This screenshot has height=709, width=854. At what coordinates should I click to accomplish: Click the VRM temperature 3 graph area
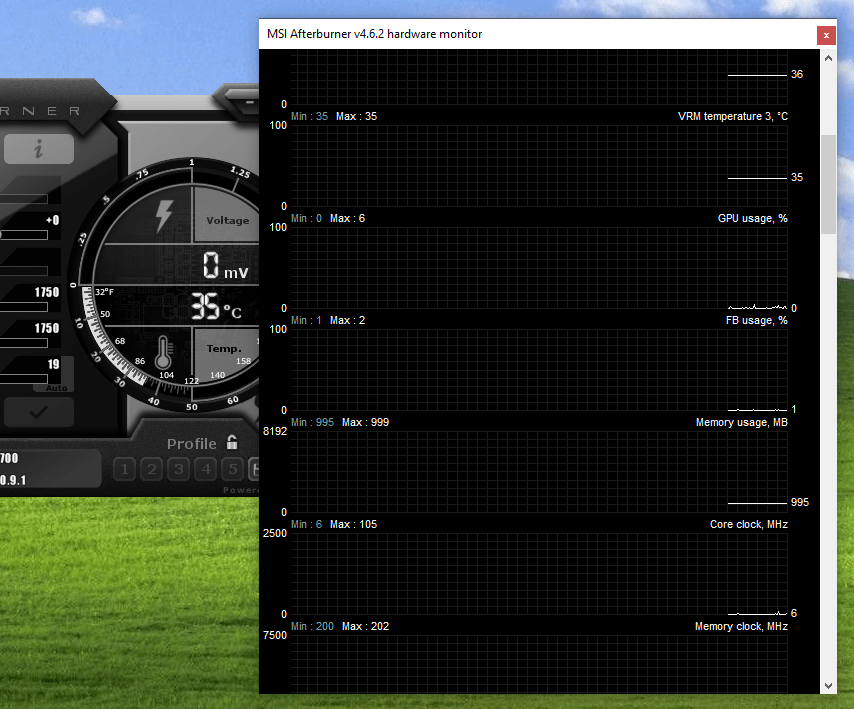coord(539,166)
